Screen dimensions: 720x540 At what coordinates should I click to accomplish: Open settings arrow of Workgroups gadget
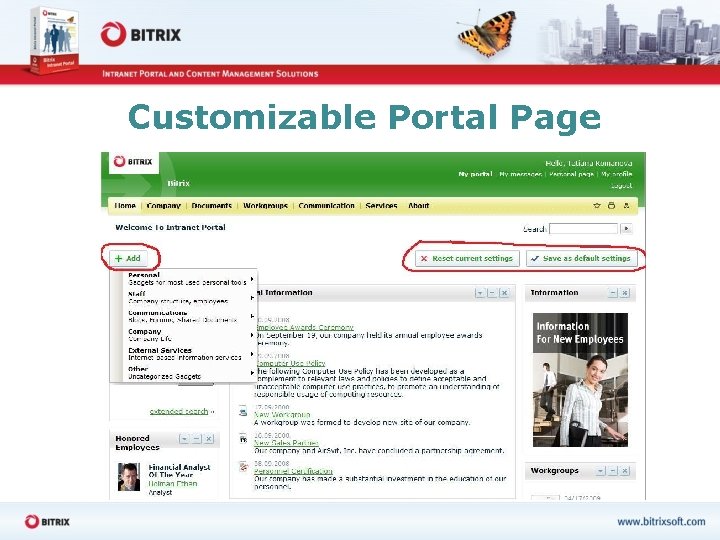[x=600, y=471]
